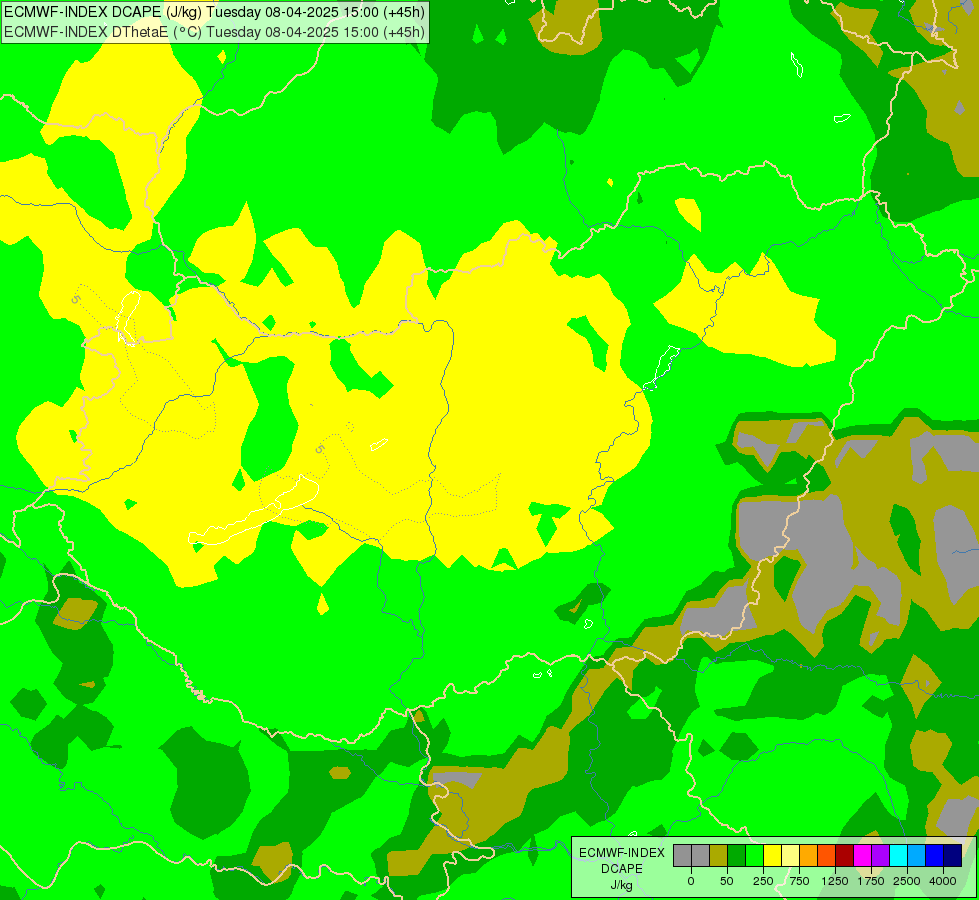
Task: Click the legend value 250
Action: point(763,881)
